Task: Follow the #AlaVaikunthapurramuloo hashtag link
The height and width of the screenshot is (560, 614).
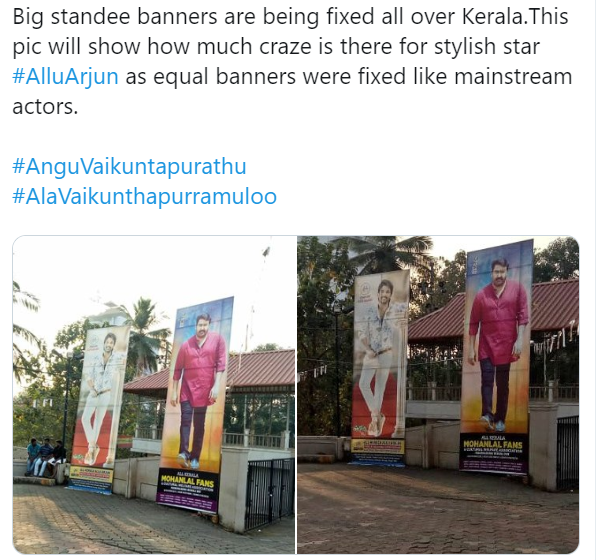Action: (144, 196)
